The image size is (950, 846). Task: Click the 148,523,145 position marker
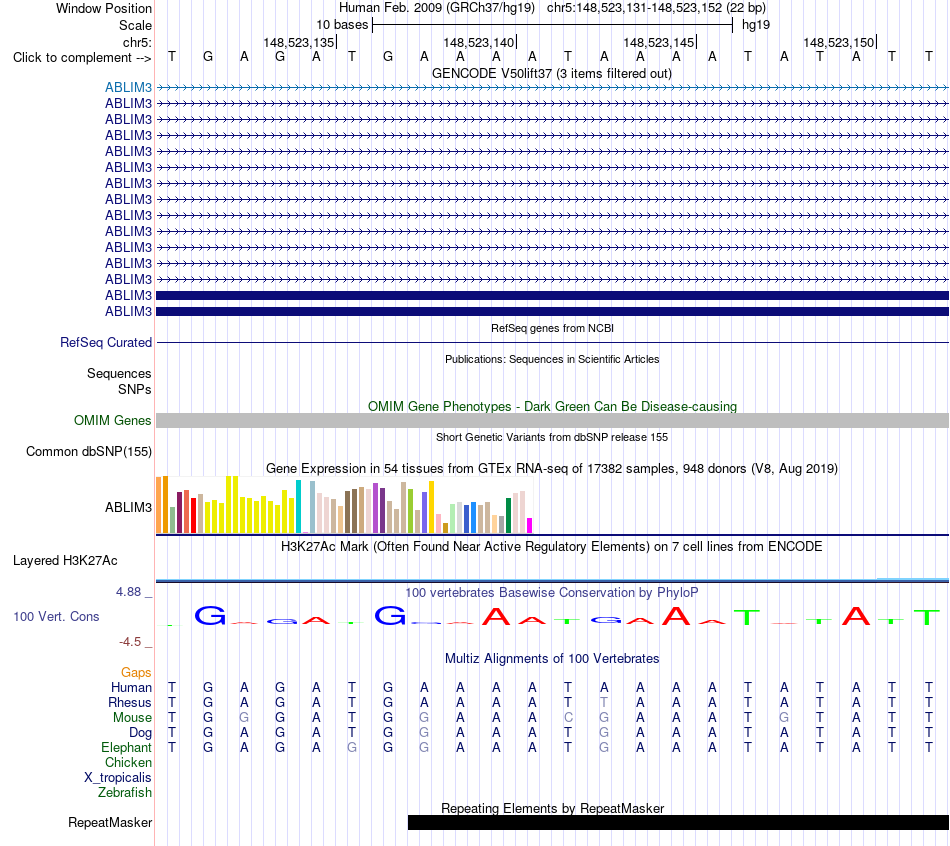click(659, 42)
